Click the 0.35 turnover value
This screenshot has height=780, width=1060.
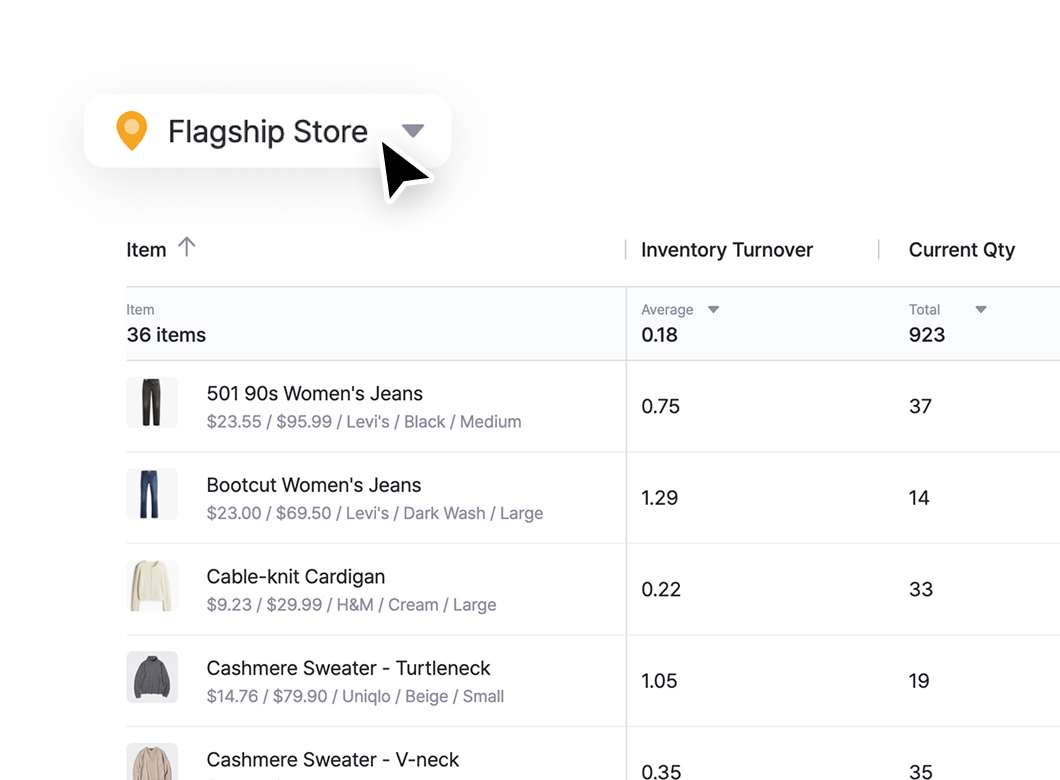(x=661, y=771)
